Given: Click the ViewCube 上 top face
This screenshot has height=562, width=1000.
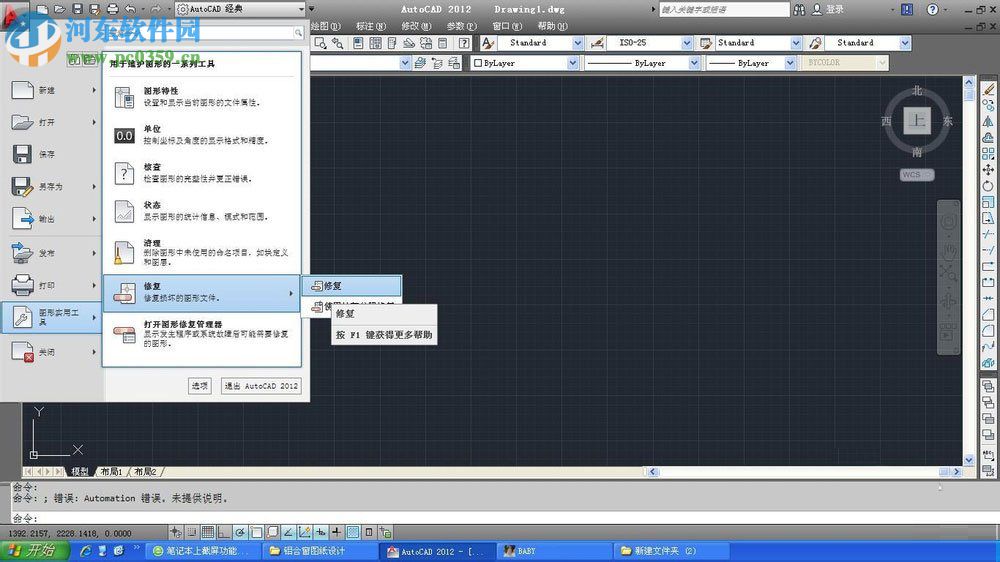Looking at the screenshot, I should click(x=917, y=121).
